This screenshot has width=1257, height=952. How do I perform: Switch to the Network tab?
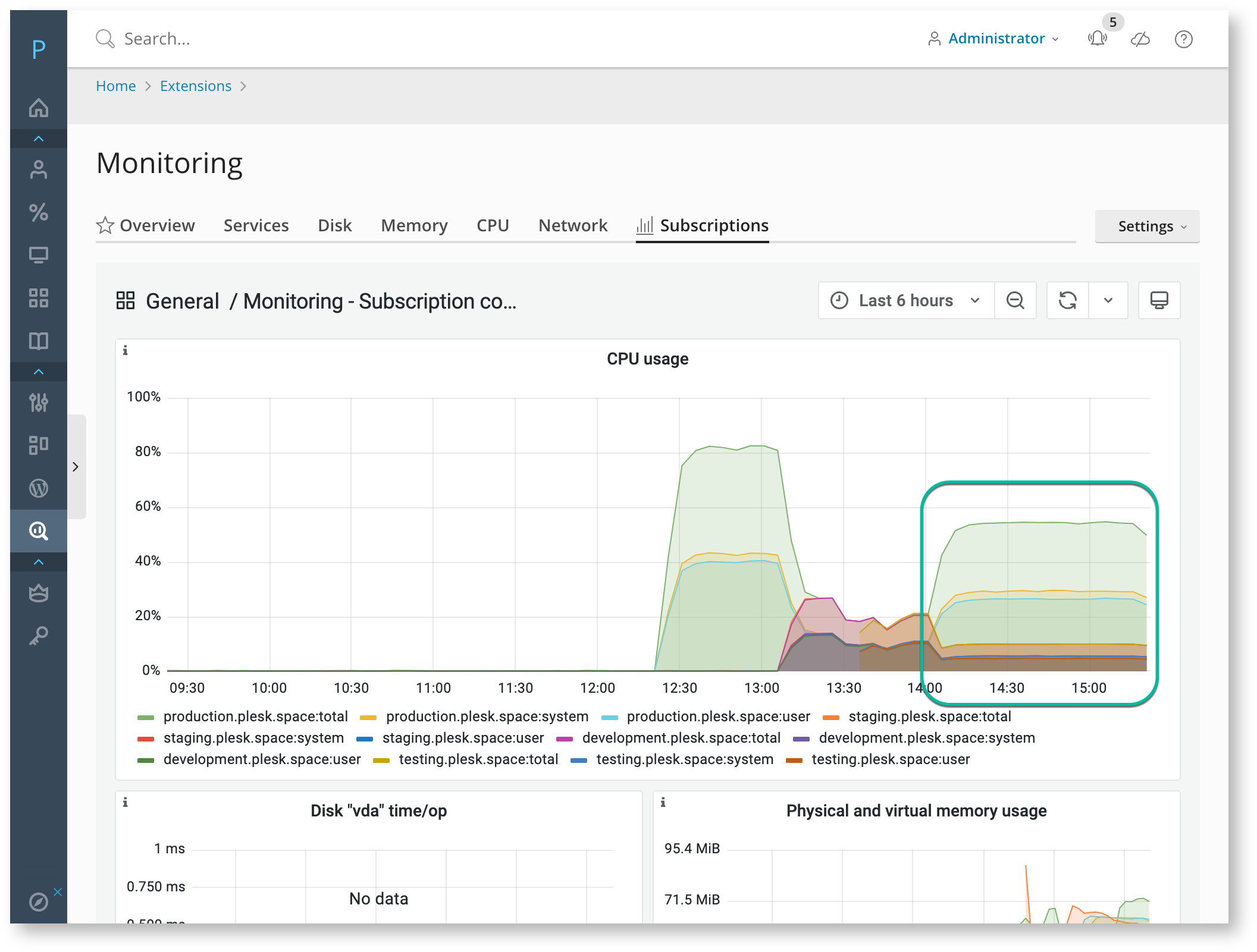573,225
